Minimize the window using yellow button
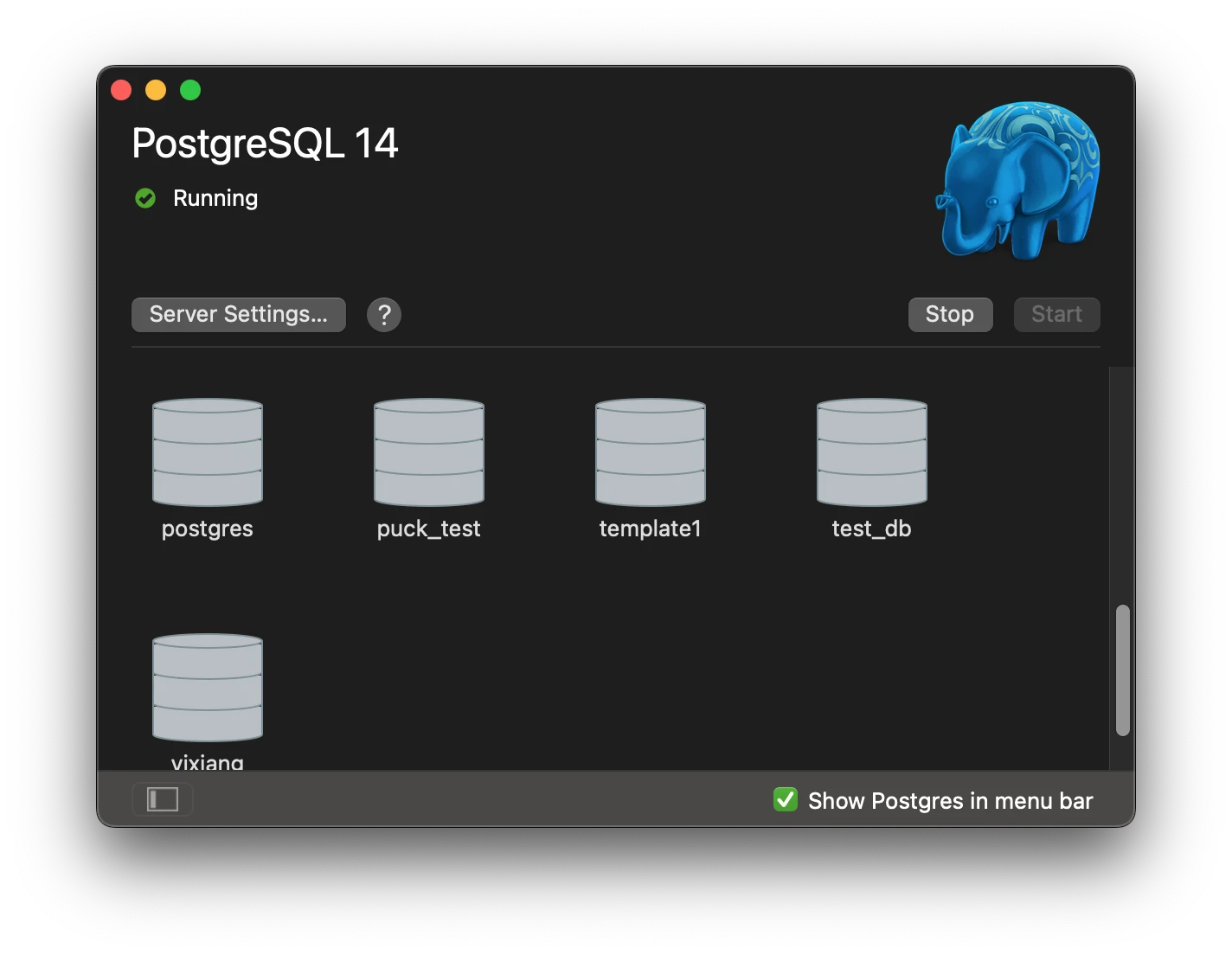The width and height of the screenshot is (1232, 955). [x=156, y=90]
